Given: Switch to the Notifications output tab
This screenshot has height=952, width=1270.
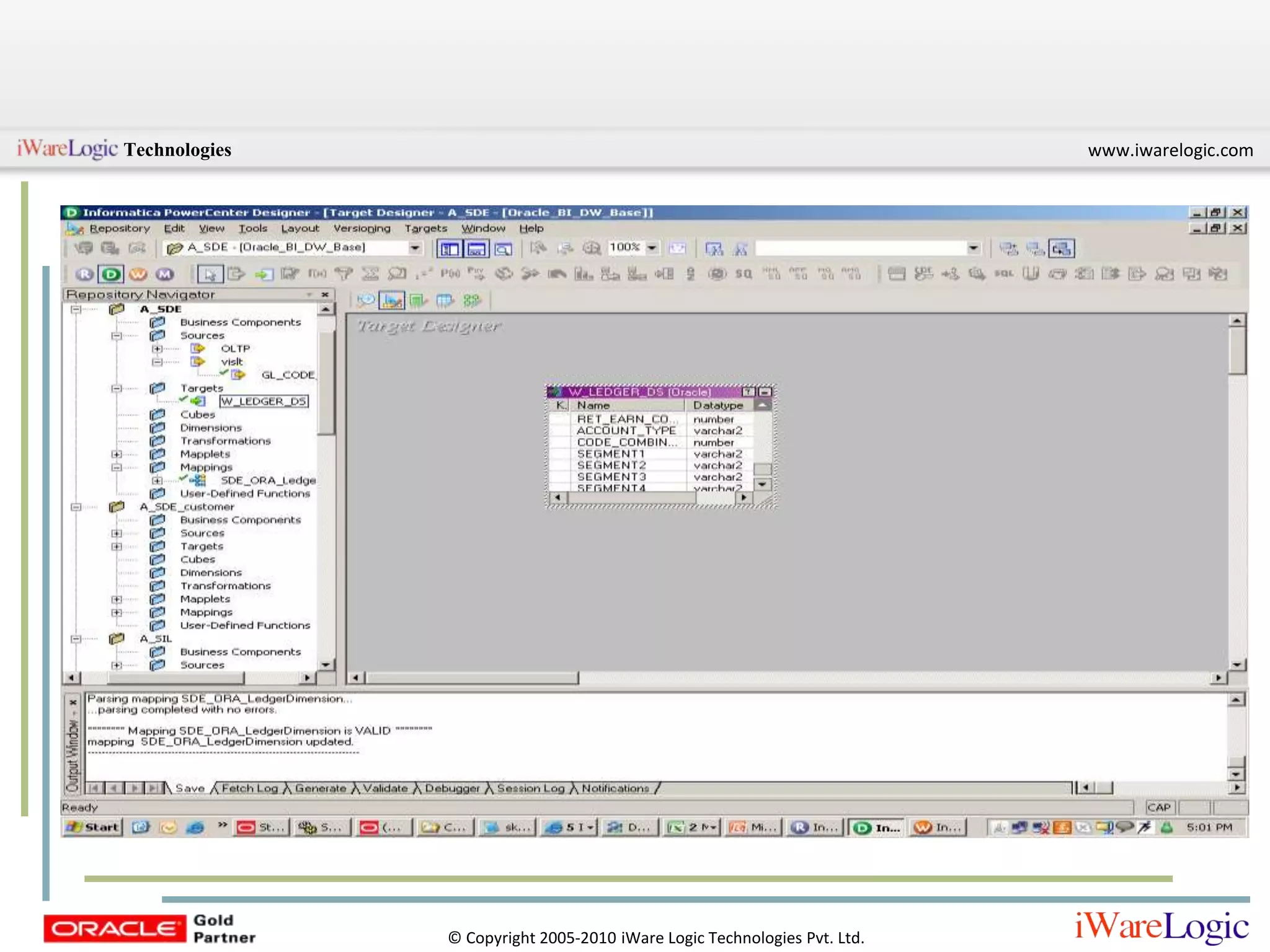Looking at the screenshot, I should coord(615,788).
